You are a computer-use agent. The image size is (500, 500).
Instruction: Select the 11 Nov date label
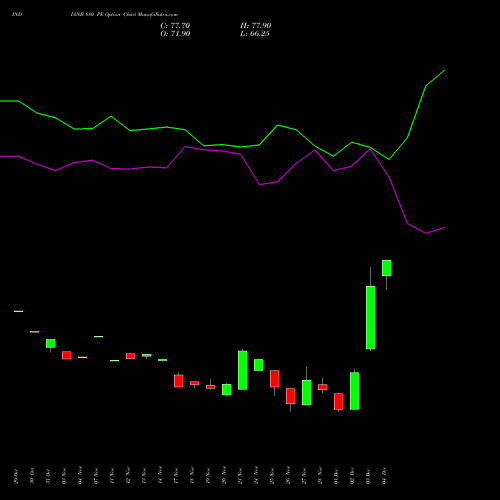112,476
